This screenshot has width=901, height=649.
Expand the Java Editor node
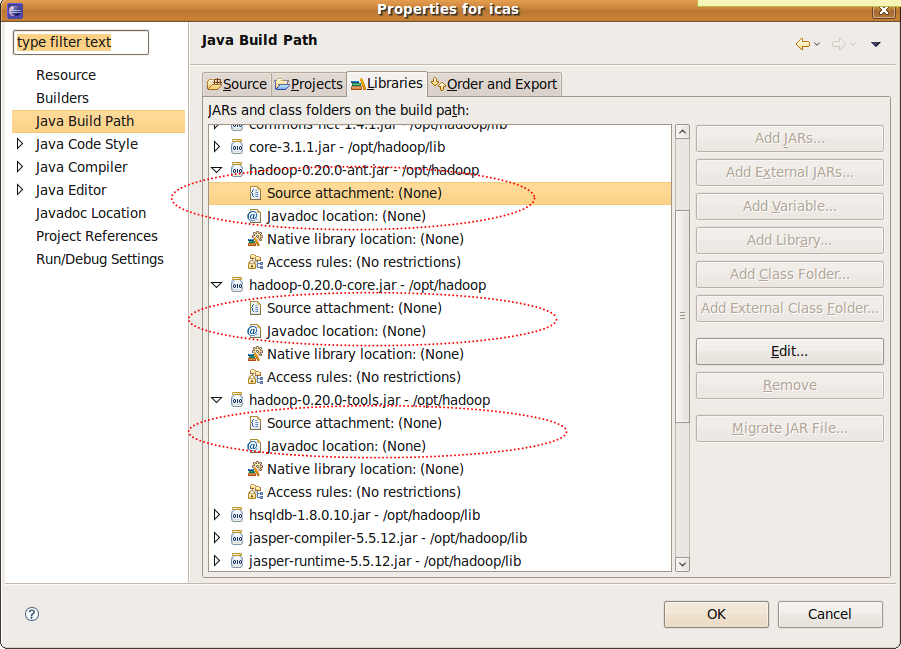point(20,190)
